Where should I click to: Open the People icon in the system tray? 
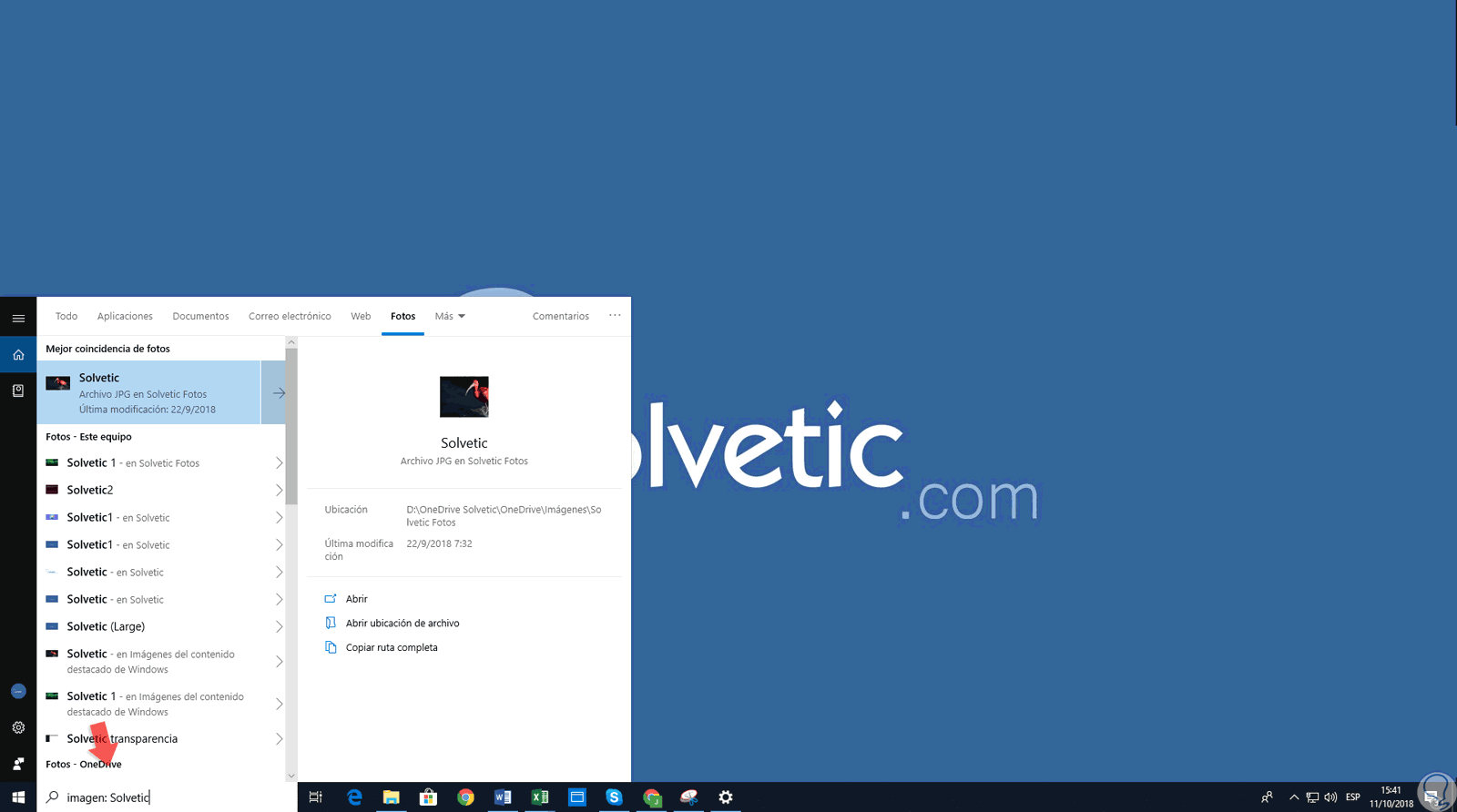1267,797
